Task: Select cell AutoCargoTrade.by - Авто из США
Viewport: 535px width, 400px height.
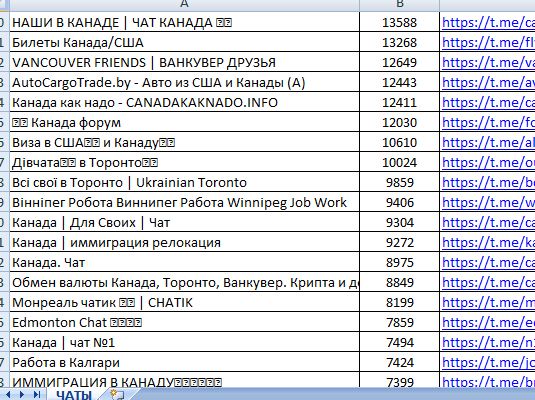Action: [x=185, y=83]
